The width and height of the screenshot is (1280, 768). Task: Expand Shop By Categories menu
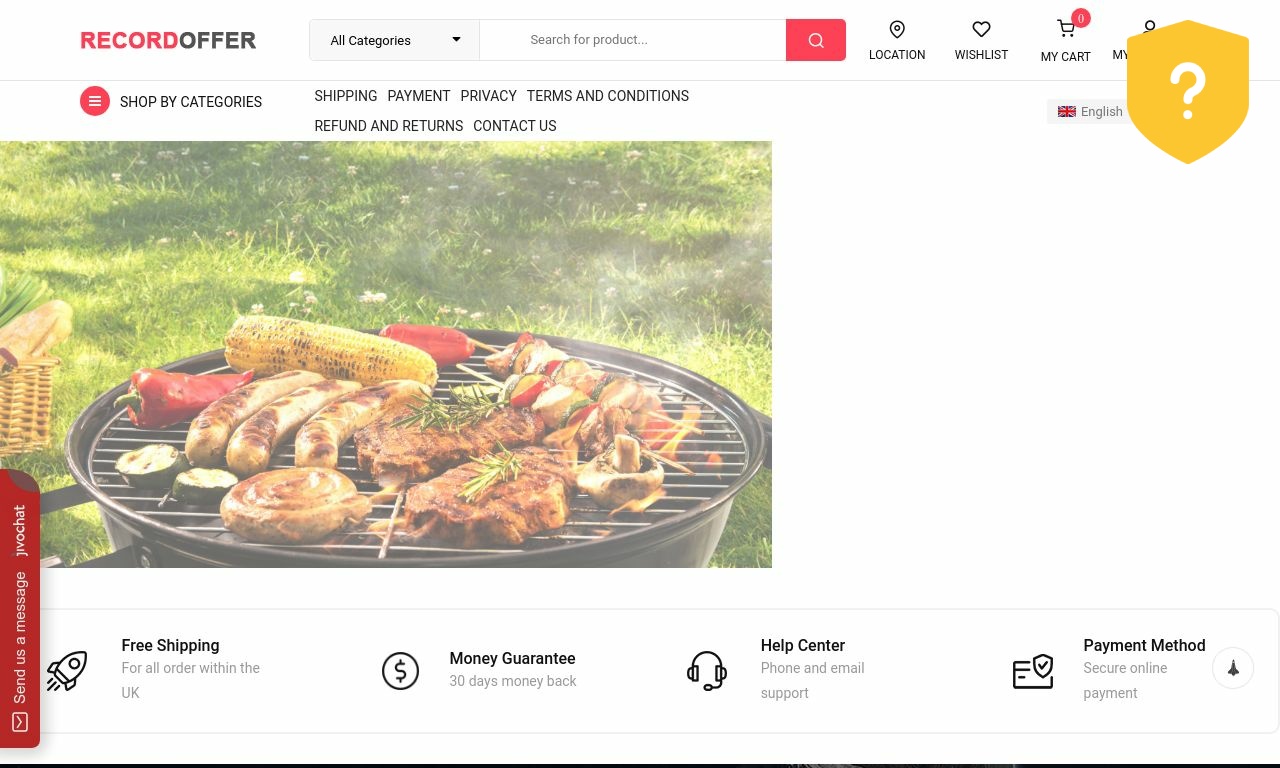point(190,102)
